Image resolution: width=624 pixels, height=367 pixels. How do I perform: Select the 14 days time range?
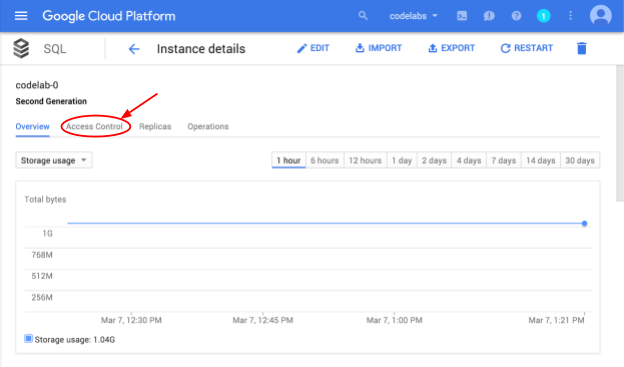540,160
